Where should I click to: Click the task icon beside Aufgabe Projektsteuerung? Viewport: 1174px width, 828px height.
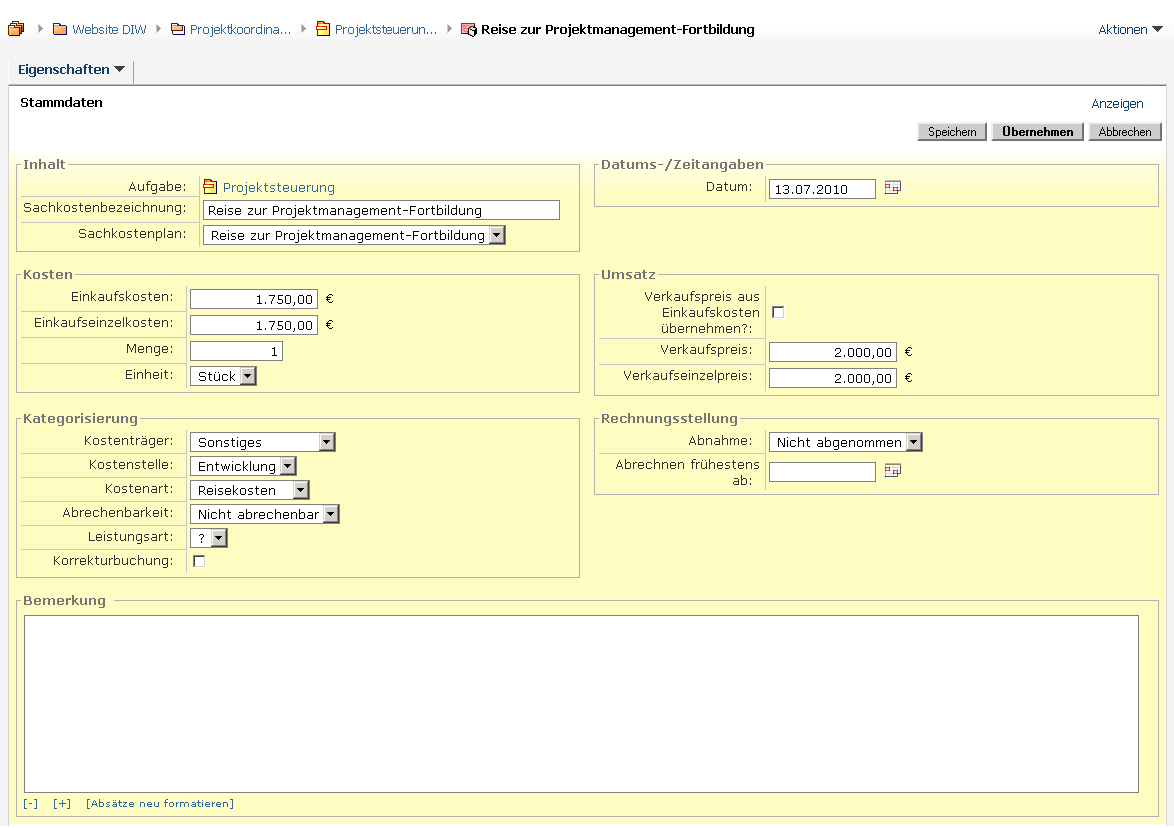(x=210, y=187)
